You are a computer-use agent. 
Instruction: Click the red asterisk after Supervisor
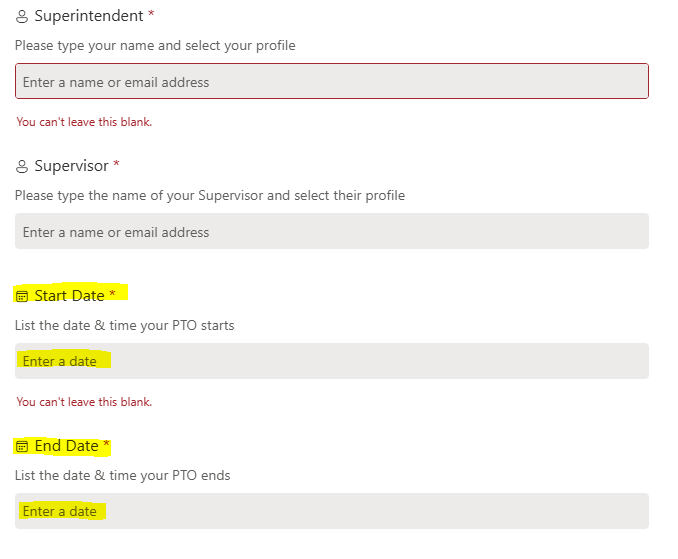tap(116, 163)
